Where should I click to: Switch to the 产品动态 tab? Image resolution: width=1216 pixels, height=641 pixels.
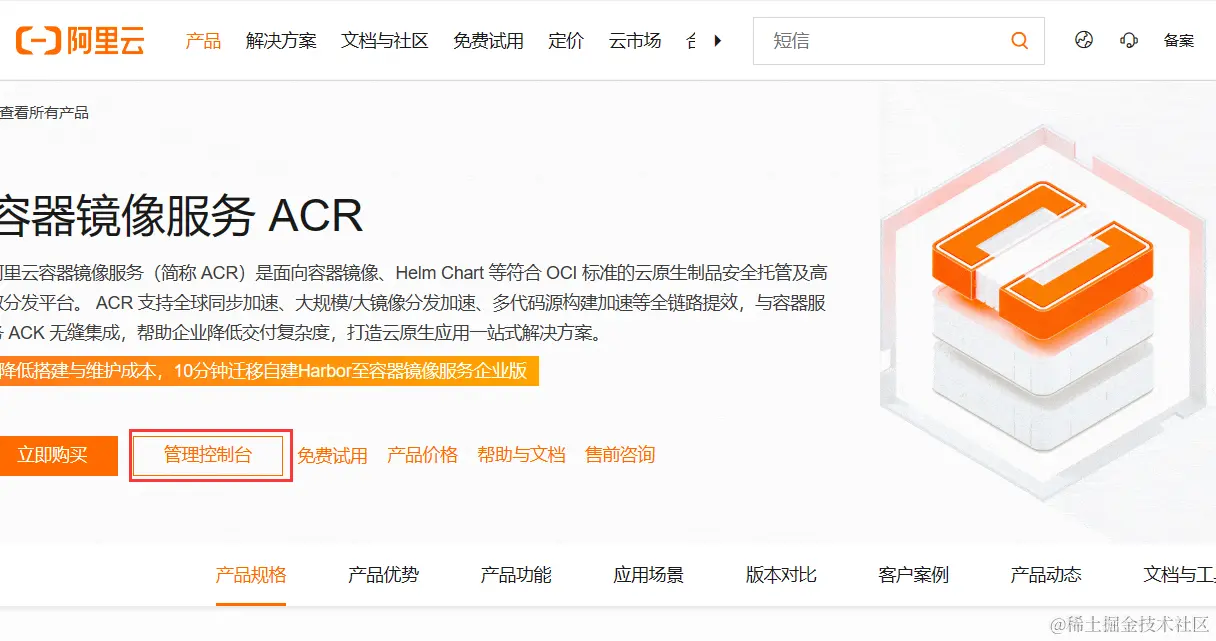[x=1046, y=575]
